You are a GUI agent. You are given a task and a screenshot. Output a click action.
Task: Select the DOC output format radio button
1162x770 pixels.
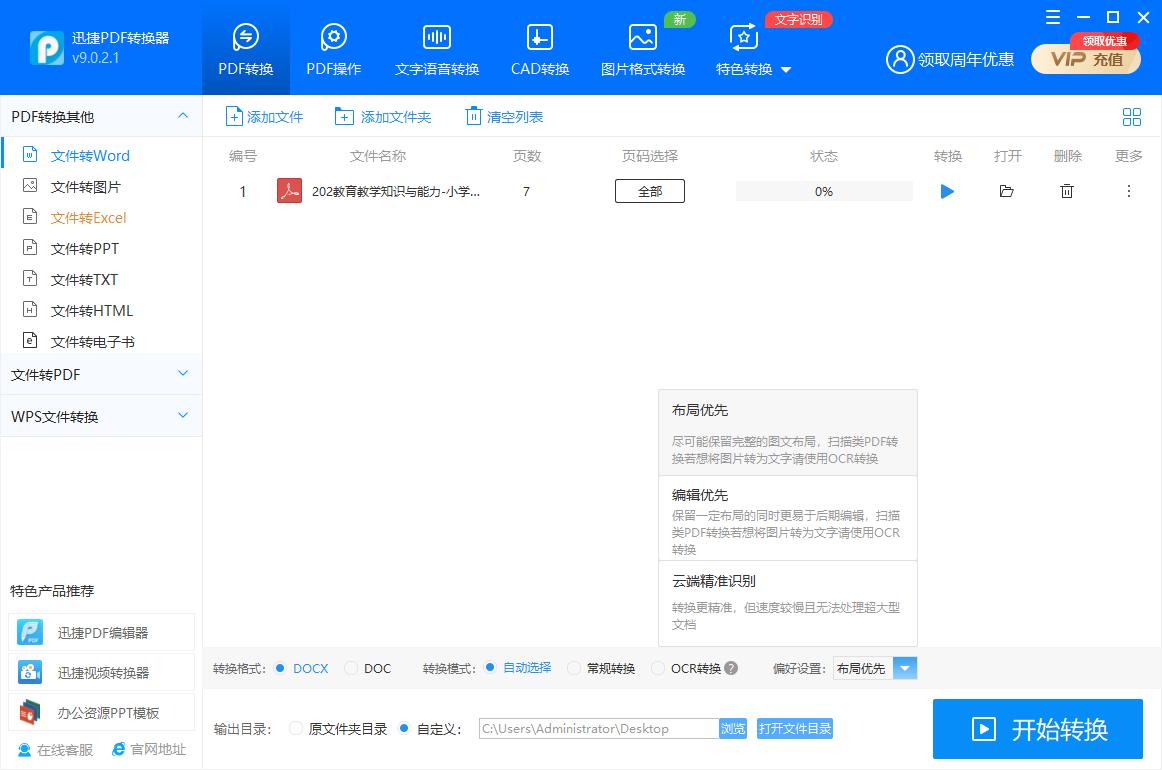click(x=352, y=668)
